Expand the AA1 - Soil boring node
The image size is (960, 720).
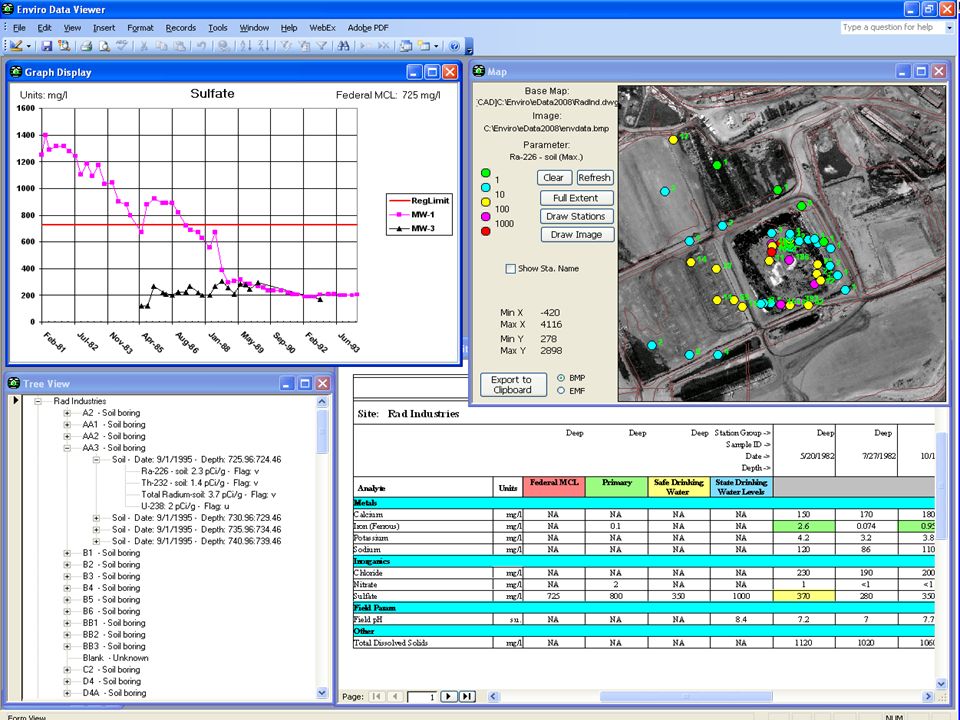67,425
